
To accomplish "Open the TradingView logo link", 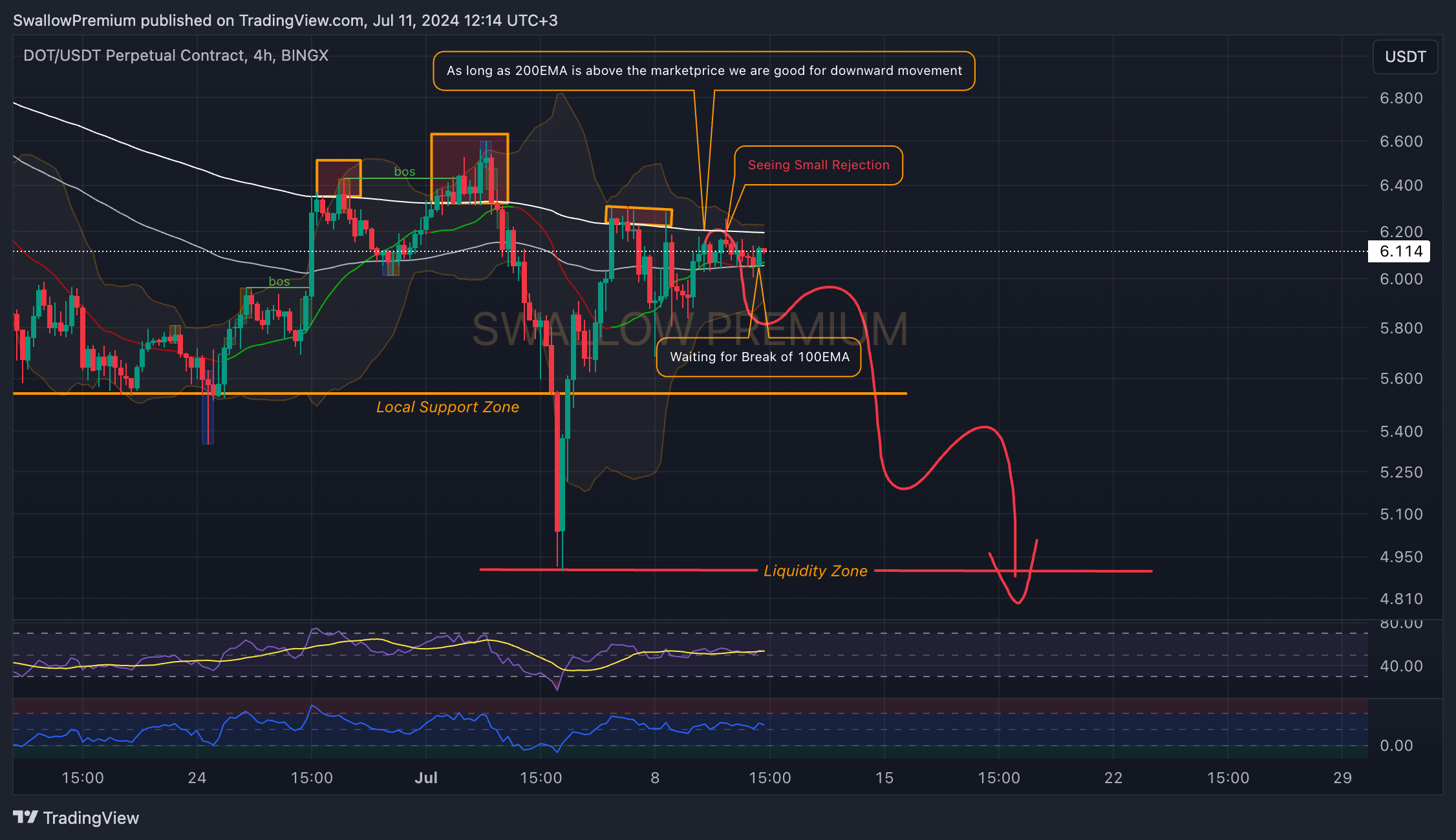I will click(x=76, y=818).
